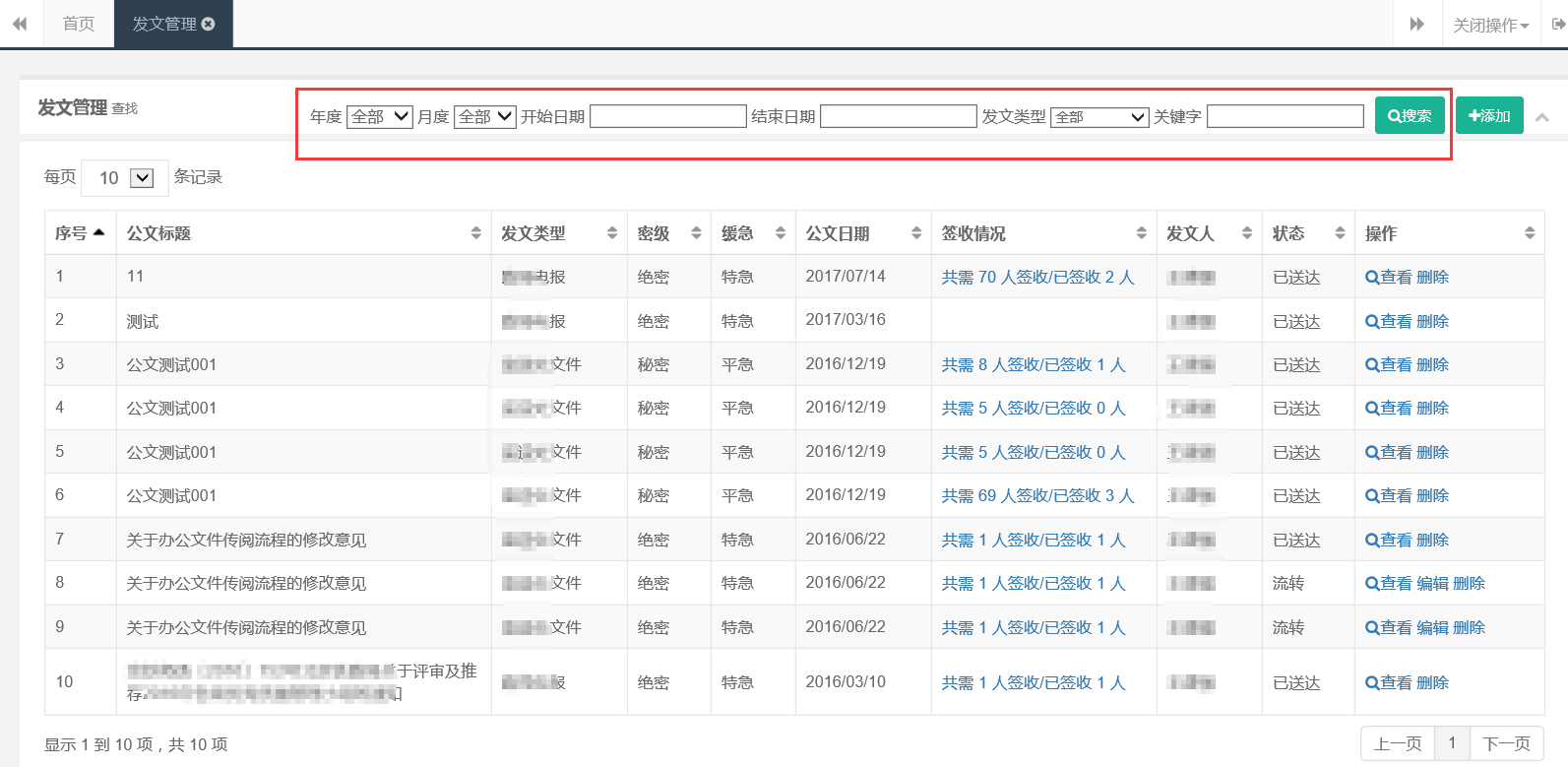Click 流转 status in row 8
1568x767 pixels.
click(x=1288, y=583)
